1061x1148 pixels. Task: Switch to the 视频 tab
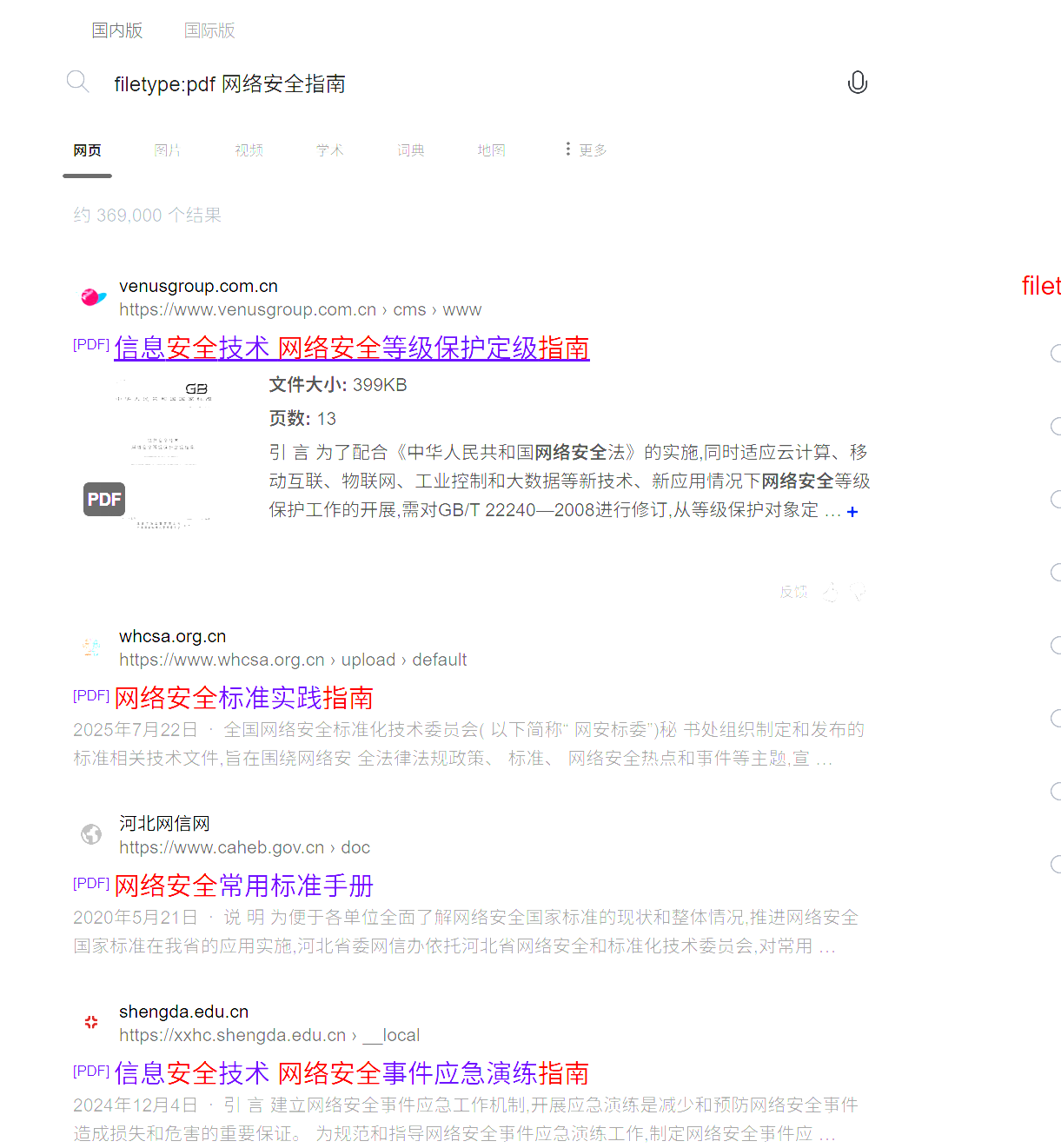[x=249, y=149]
